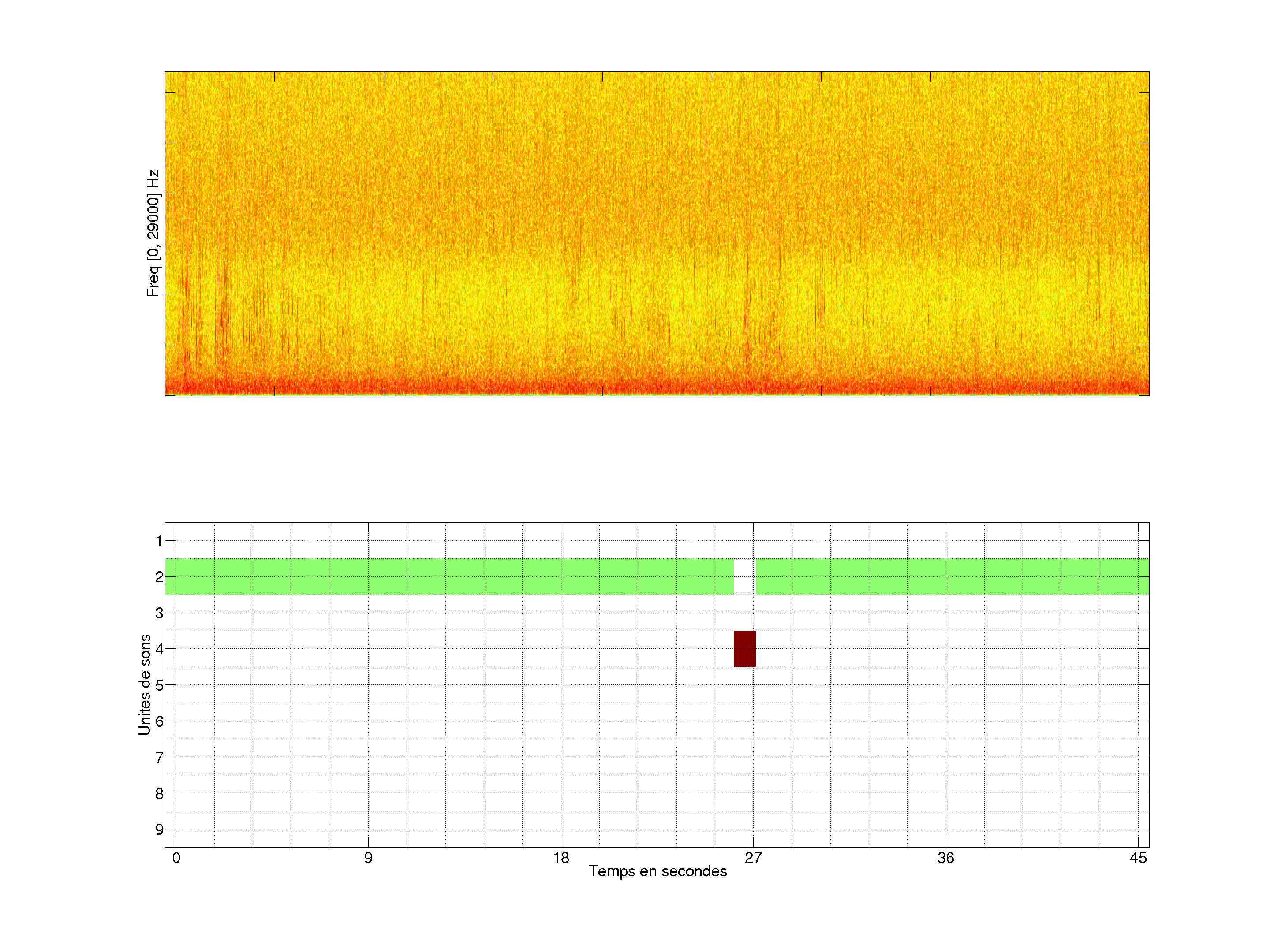The image size is (1270, 952).
Task: Click the white gap in the green bar
Action: click(744, 576)
